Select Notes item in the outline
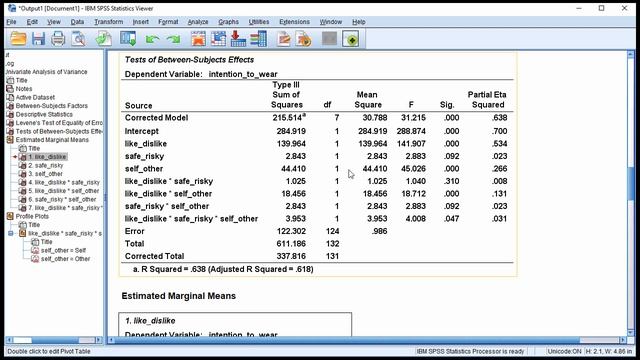Viewport: 640px width, 360px height. (x=24, y=89)
